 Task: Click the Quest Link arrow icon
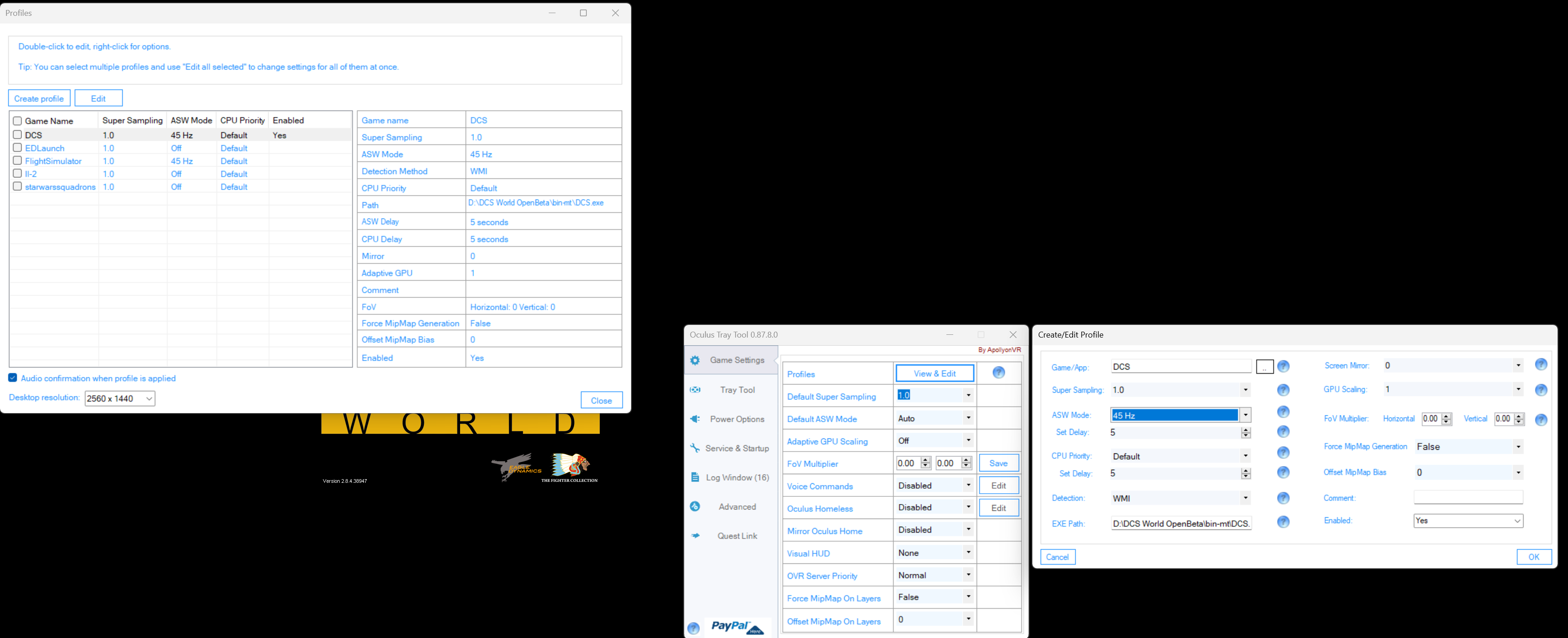(695, 536)
